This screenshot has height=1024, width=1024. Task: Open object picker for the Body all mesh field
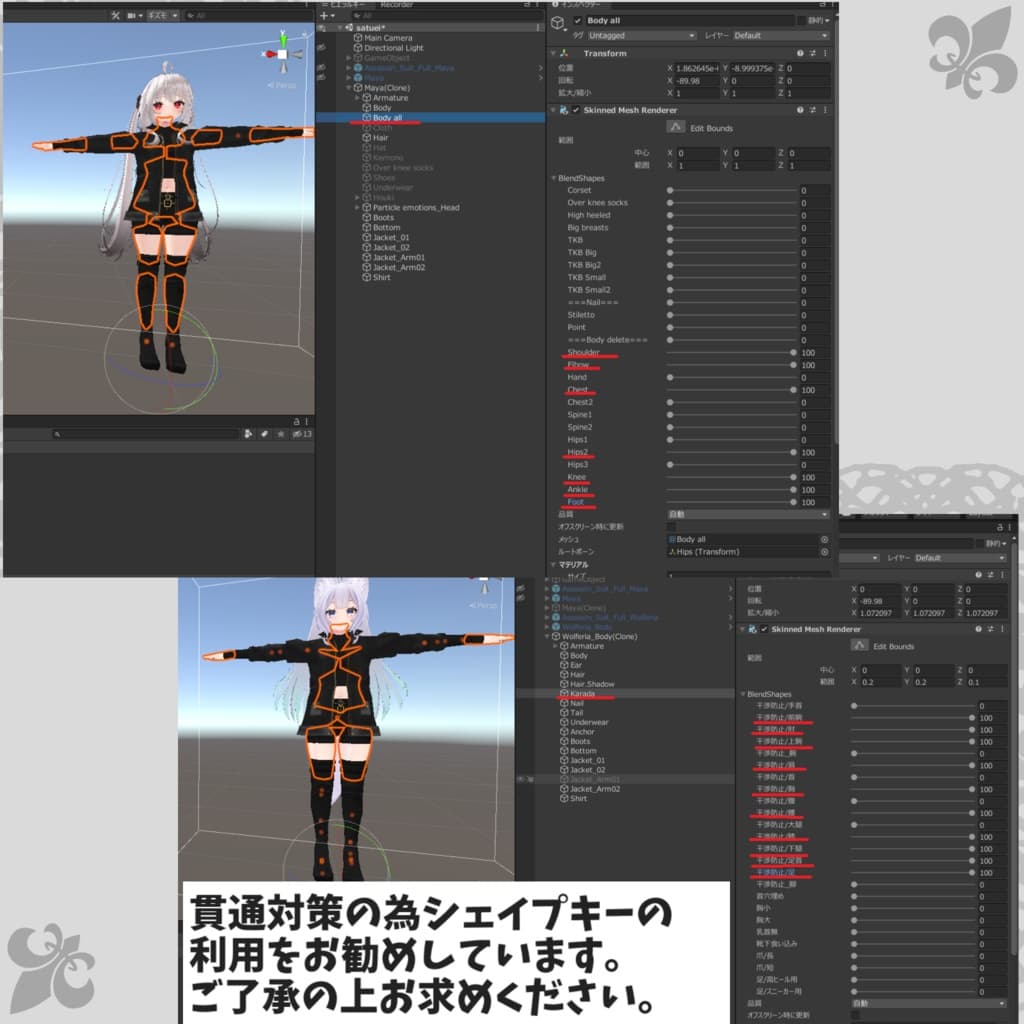tap(824, 539)
